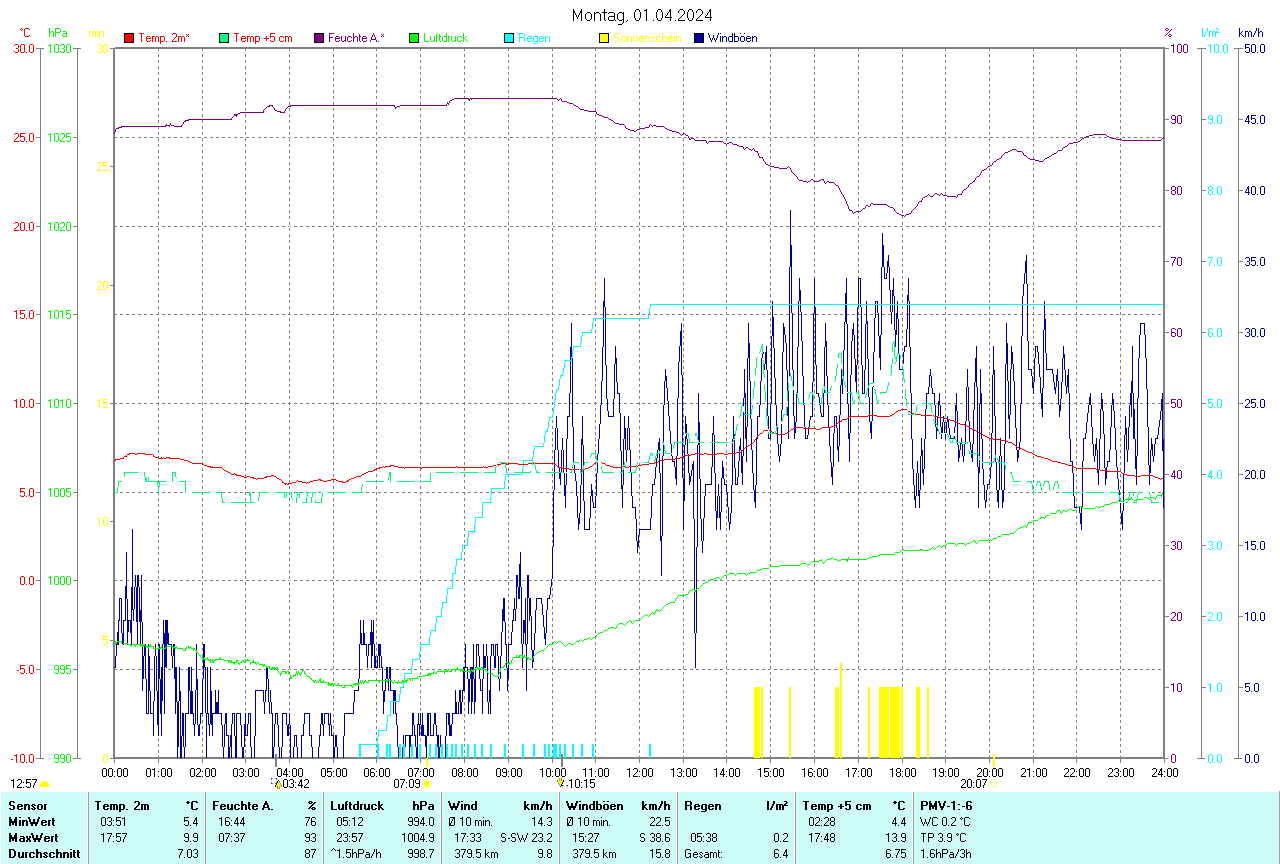Screen dimensions: 1280x864
Task: Click the 'Luftdruck' column header in table
Action: click(x=357, y=806)
